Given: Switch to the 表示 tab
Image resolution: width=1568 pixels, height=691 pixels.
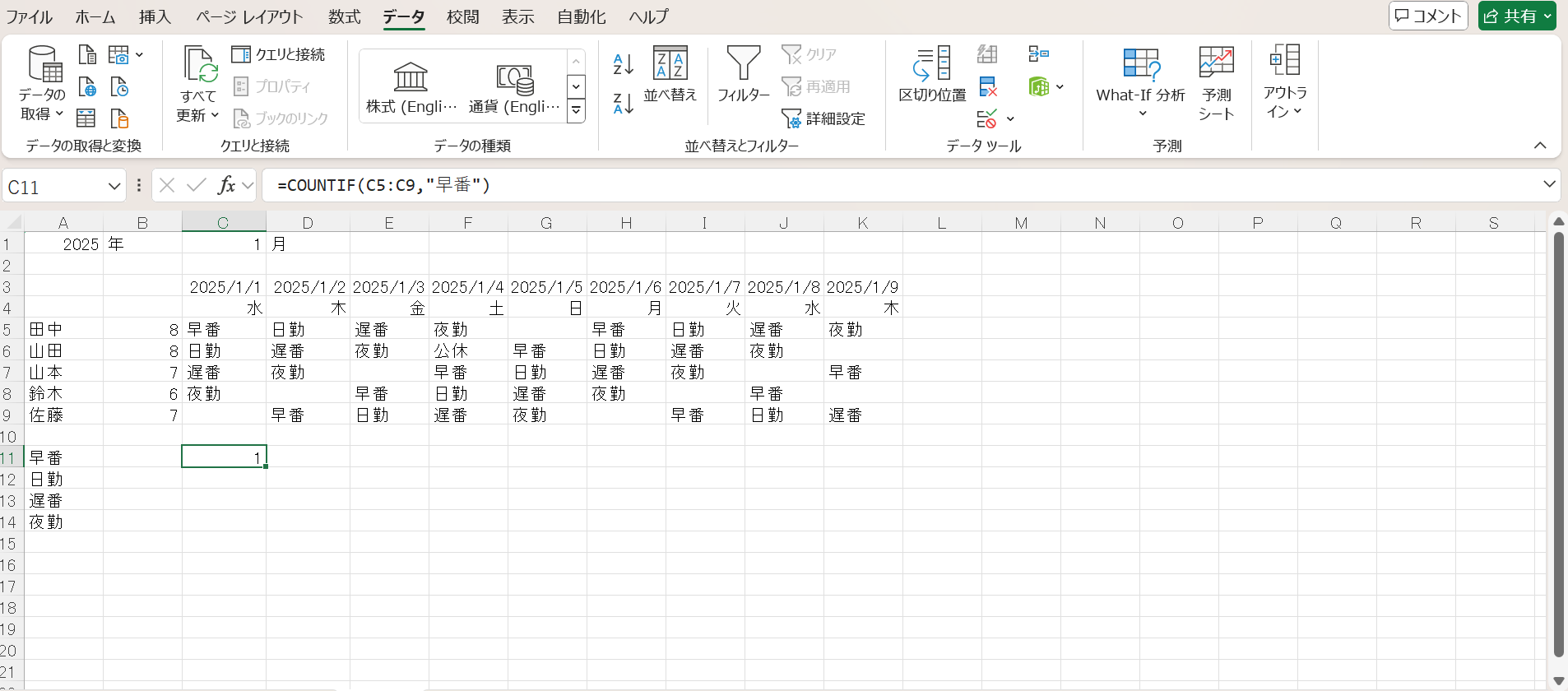Looking at the screenshot, I should [x=518, y=16].
